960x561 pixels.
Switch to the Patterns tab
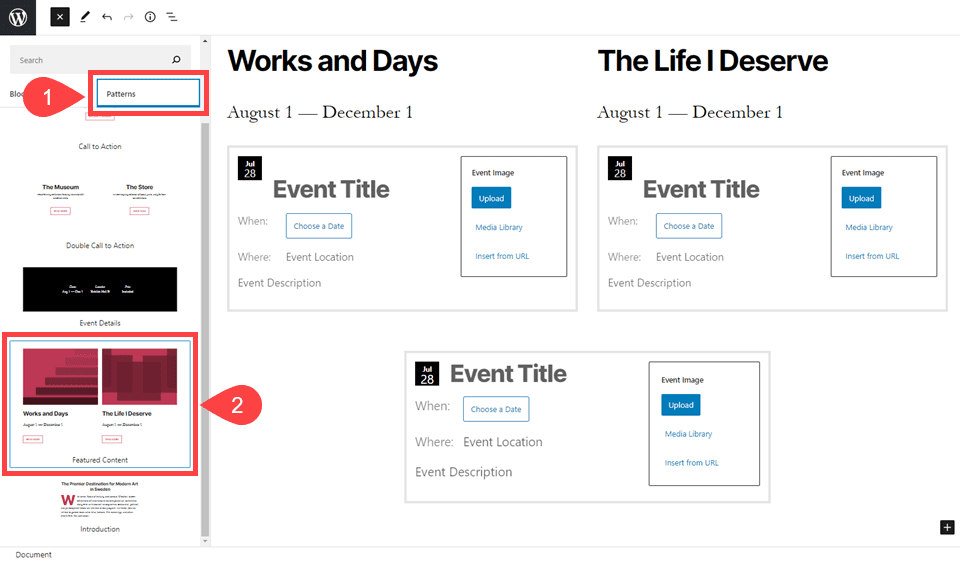[148, 94]
